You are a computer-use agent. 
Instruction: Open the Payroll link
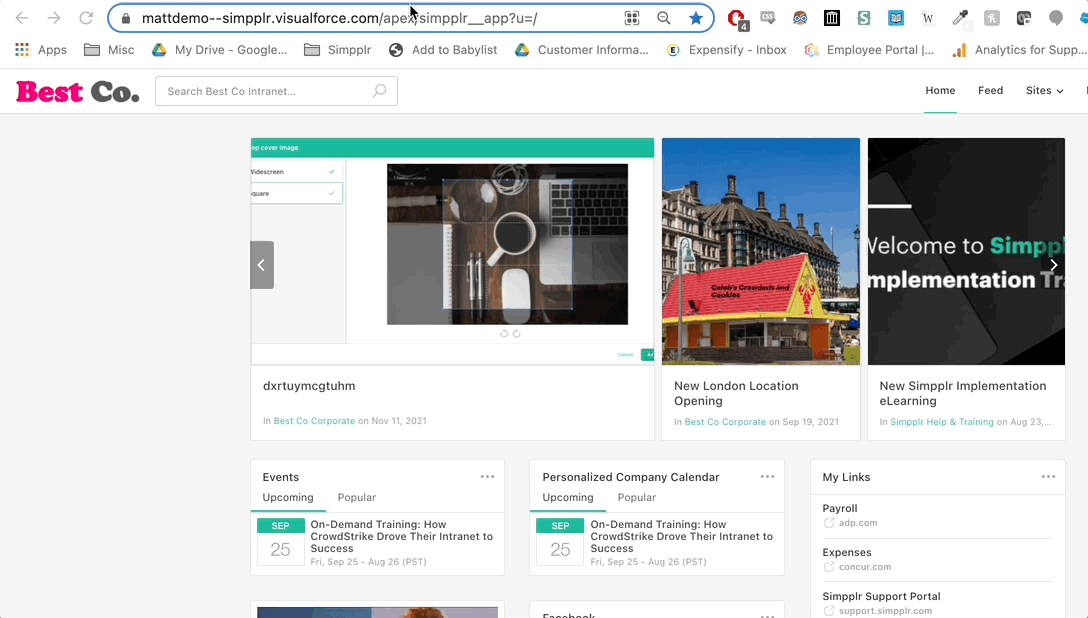tap(840, 508)
